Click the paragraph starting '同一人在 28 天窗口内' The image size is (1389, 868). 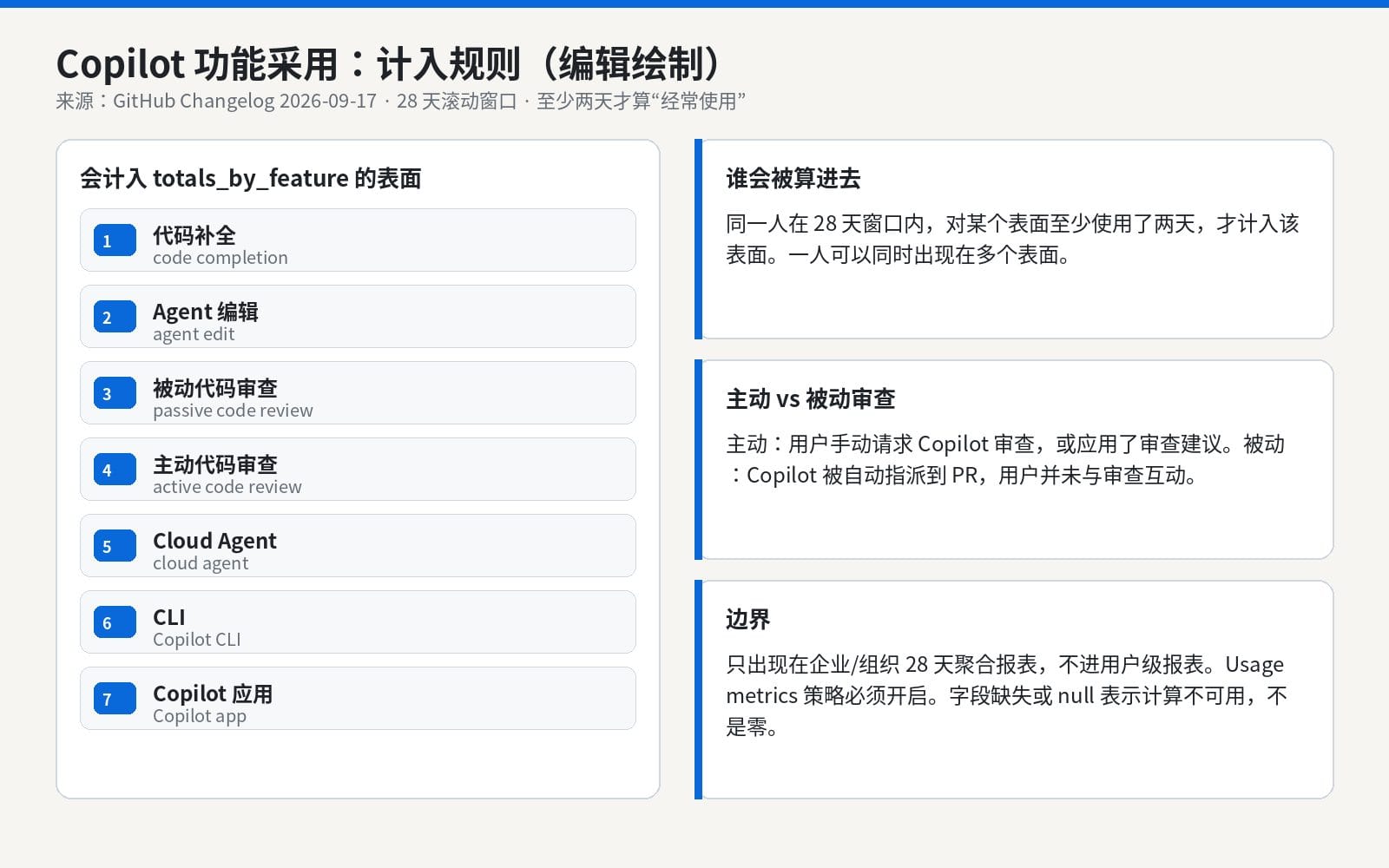pyautogui.click(x=1012, y=239)
